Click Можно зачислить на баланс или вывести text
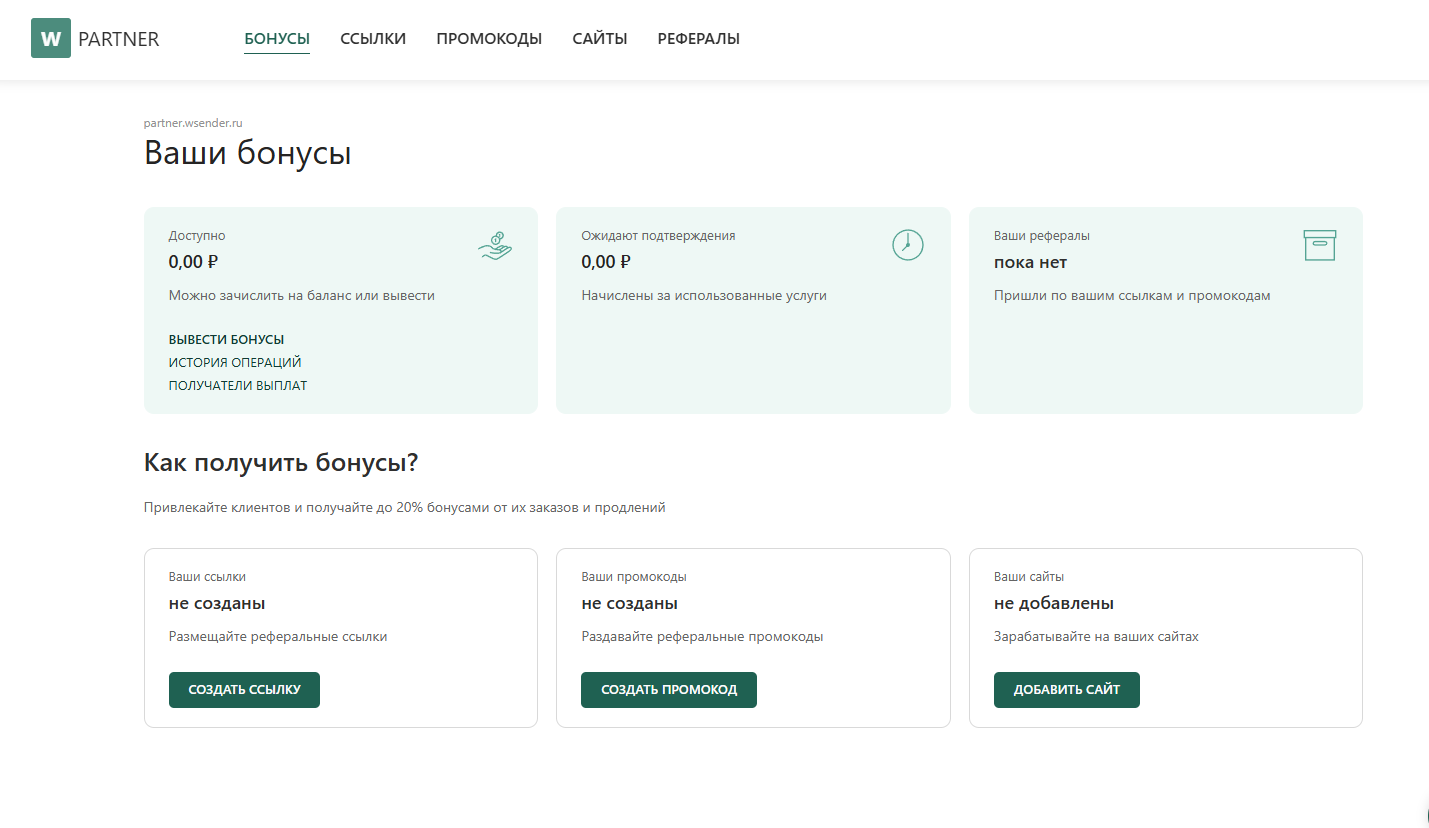The height and width of the screenshot is (828, 1429). click(302, 296)
